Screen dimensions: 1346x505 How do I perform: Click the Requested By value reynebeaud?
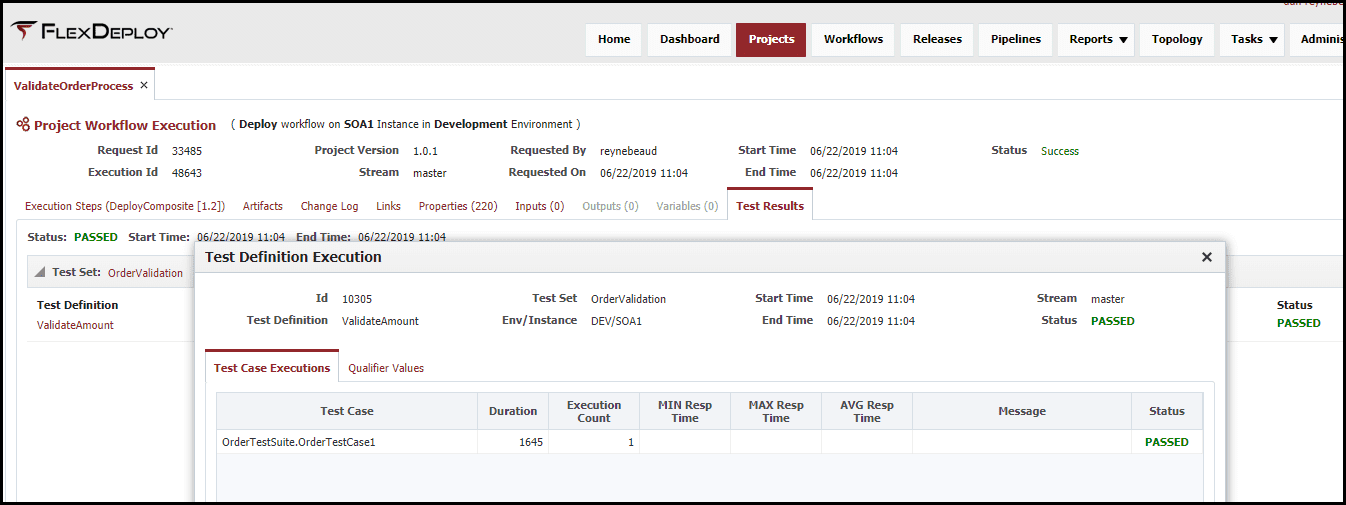pos(628,151)
